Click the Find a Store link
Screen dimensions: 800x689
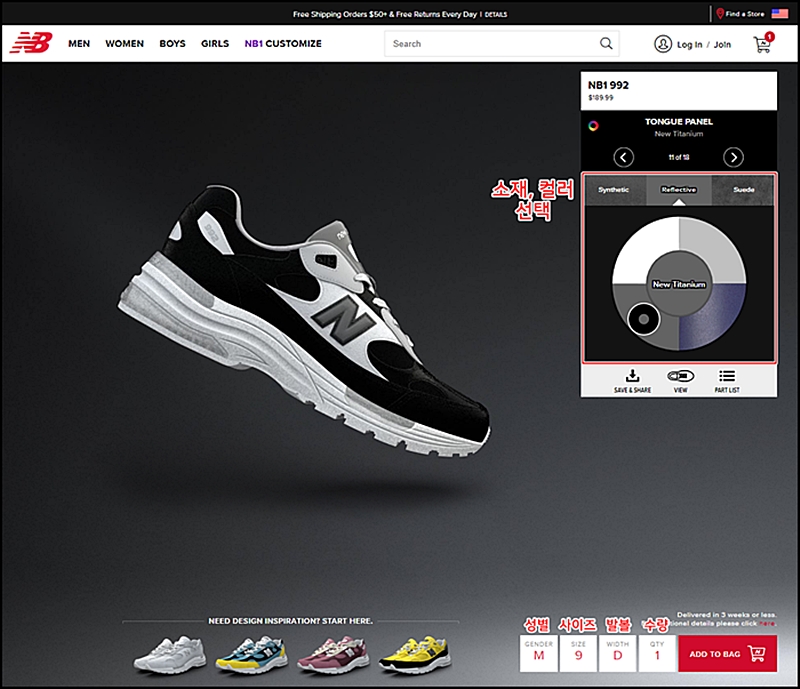click(745, 14)
